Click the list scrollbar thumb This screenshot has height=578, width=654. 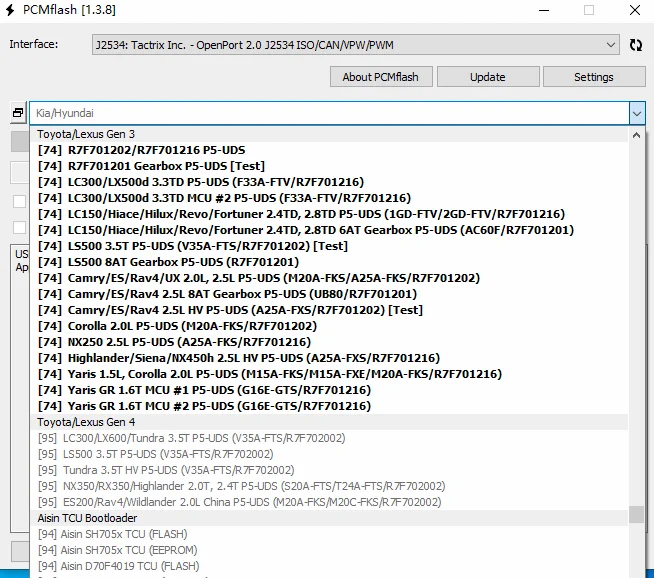click(636, 514)
